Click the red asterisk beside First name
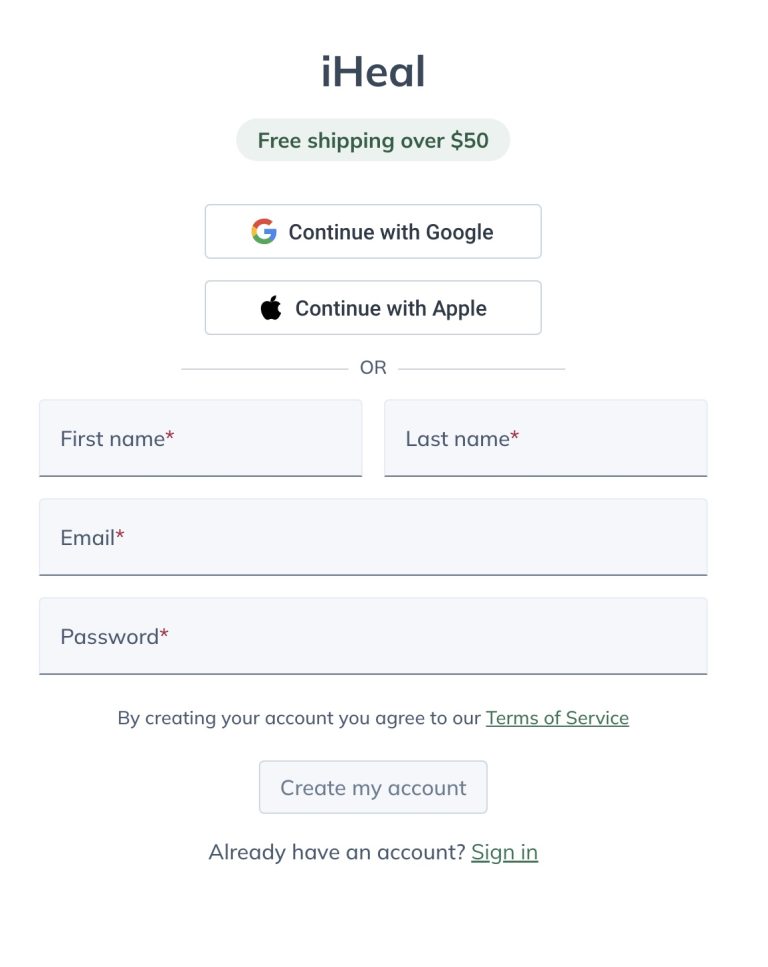This screenshot has height=967, width=768. click(170, 437)
